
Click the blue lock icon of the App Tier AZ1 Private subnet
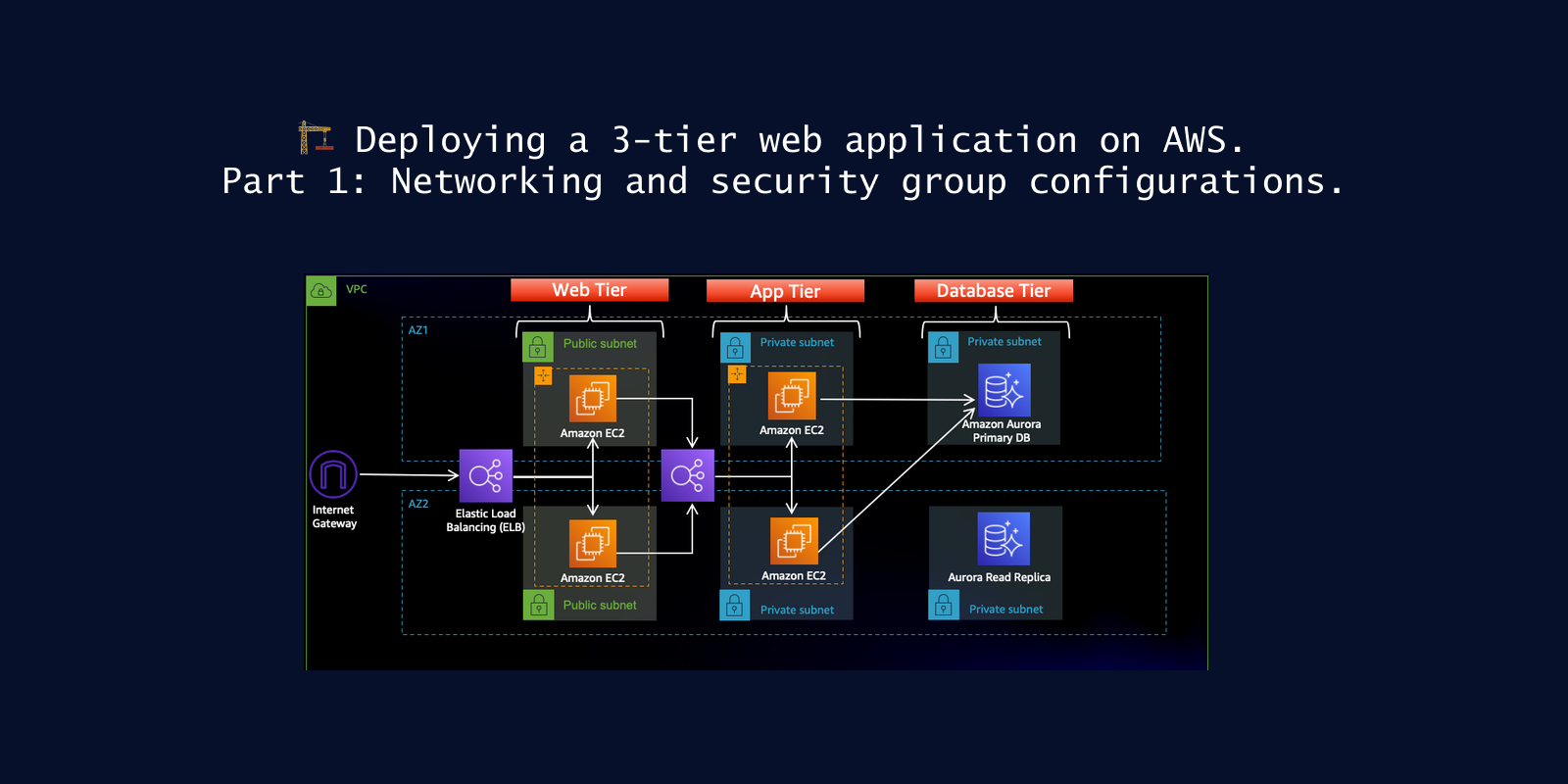pos(735,347)
